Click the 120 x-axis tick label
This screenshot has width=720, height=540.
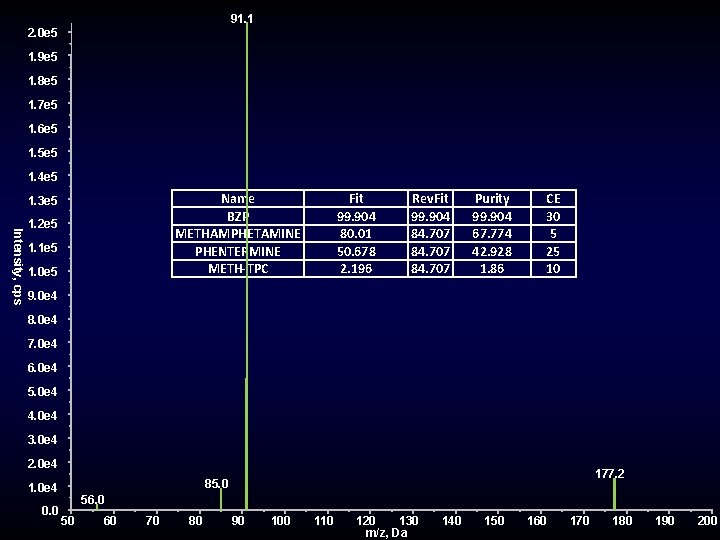(x=366, y=520)
